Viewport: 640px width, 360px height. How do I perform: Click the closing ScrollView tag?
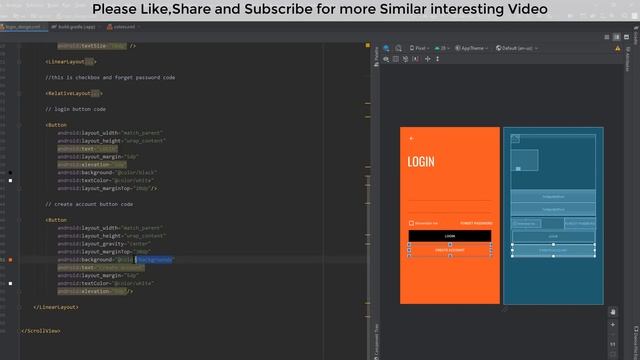click(x=41, y=331)
